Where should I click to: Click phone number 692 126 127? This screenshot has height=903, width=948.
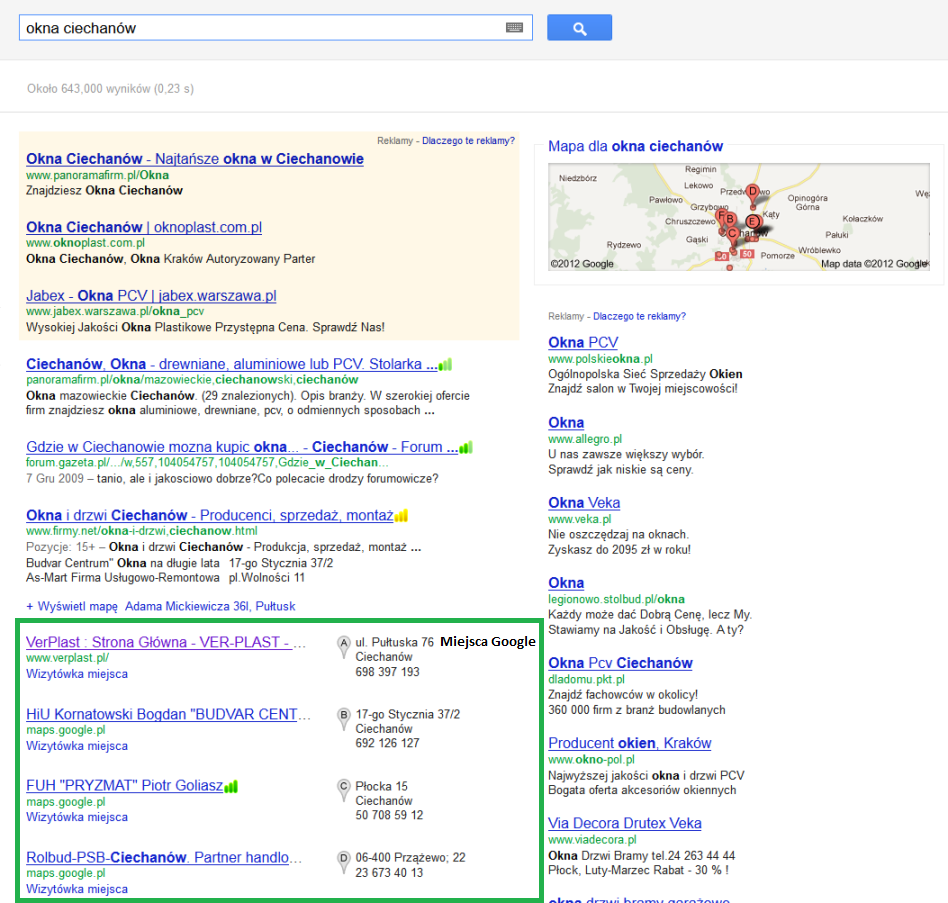[x=388, y=743]
